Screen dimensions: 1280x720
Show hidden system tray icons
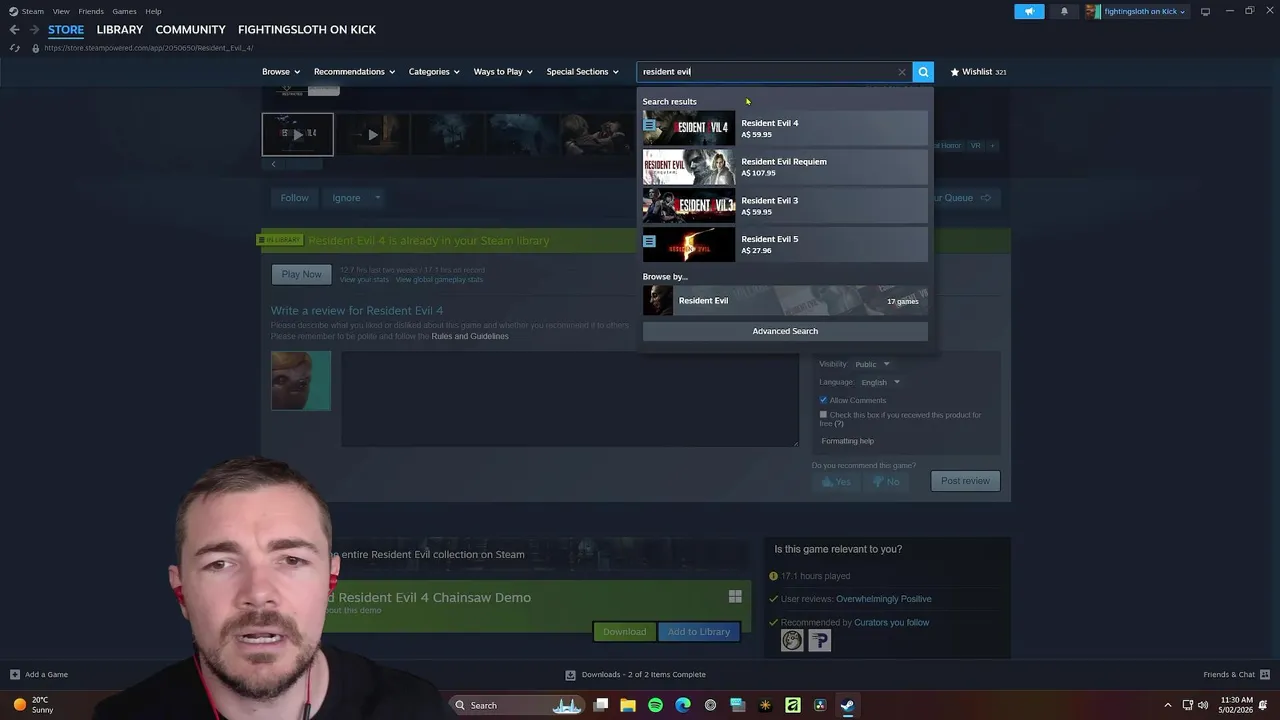1167,705
